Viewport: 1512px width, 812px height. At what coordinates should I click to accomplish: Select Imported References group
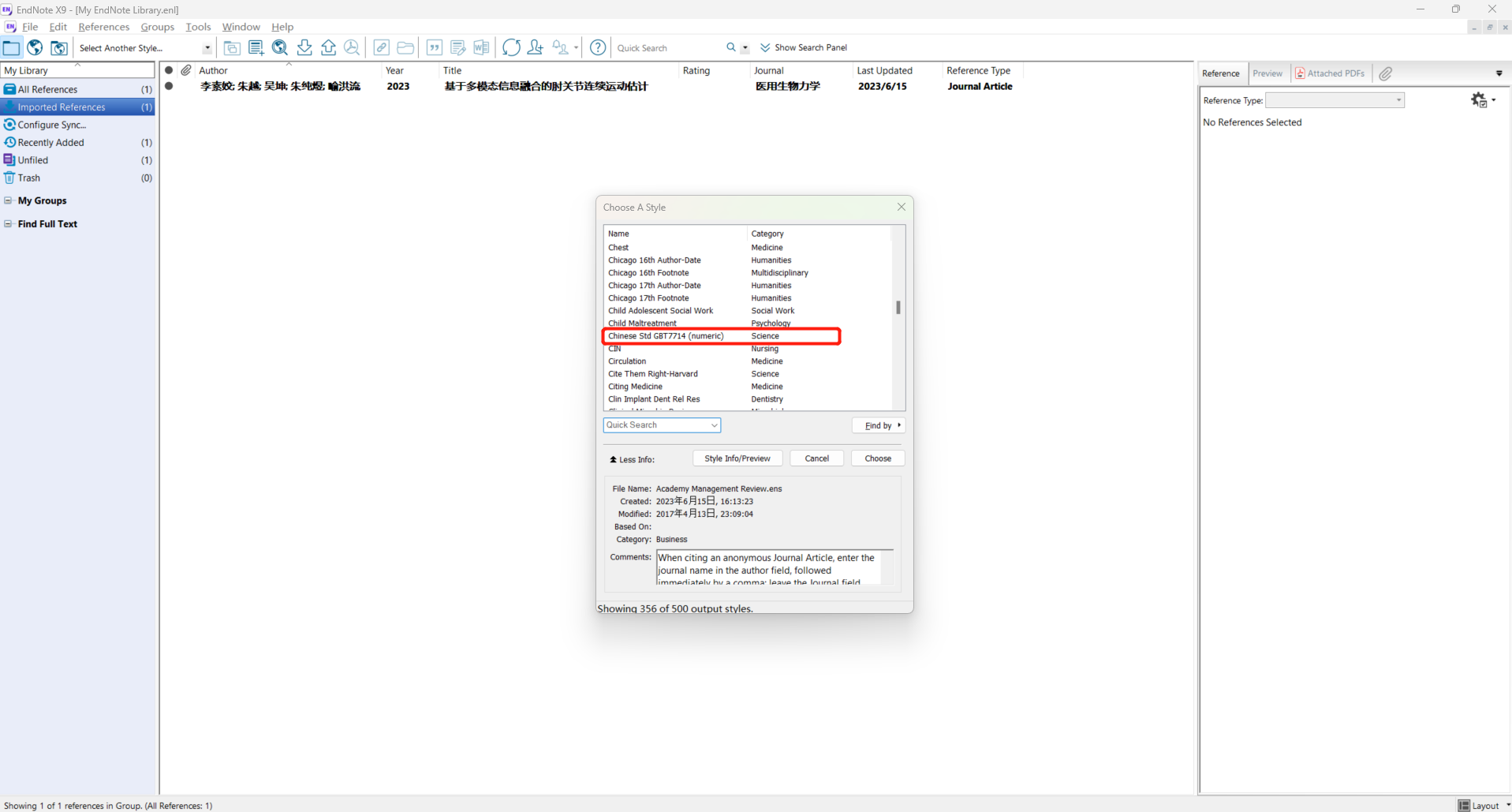[78, 107]
